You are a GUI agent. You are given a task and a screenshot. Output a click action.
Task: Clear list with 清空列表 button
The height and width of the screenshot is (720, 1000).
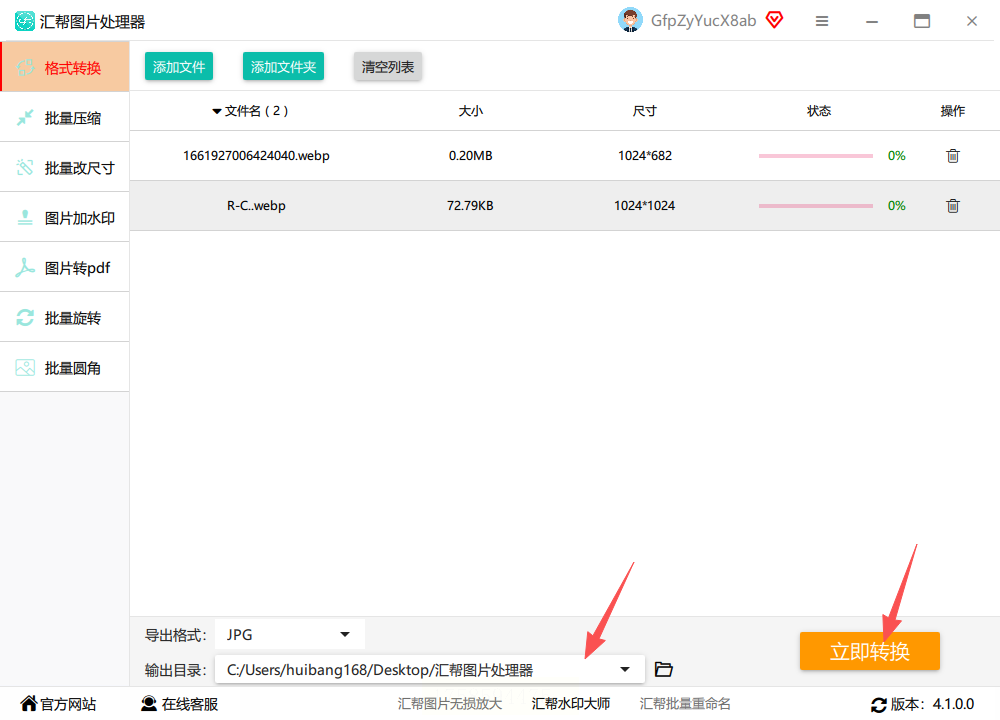click(388, 66)
